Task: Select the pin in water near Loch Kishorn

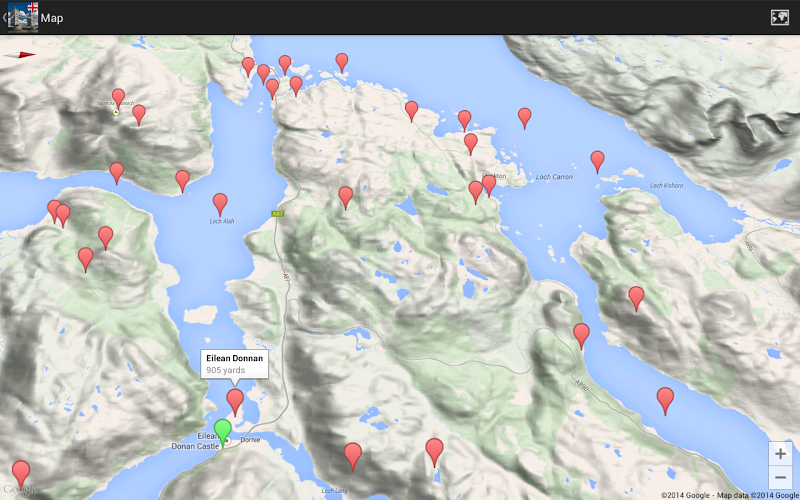Action: (597, 161)
